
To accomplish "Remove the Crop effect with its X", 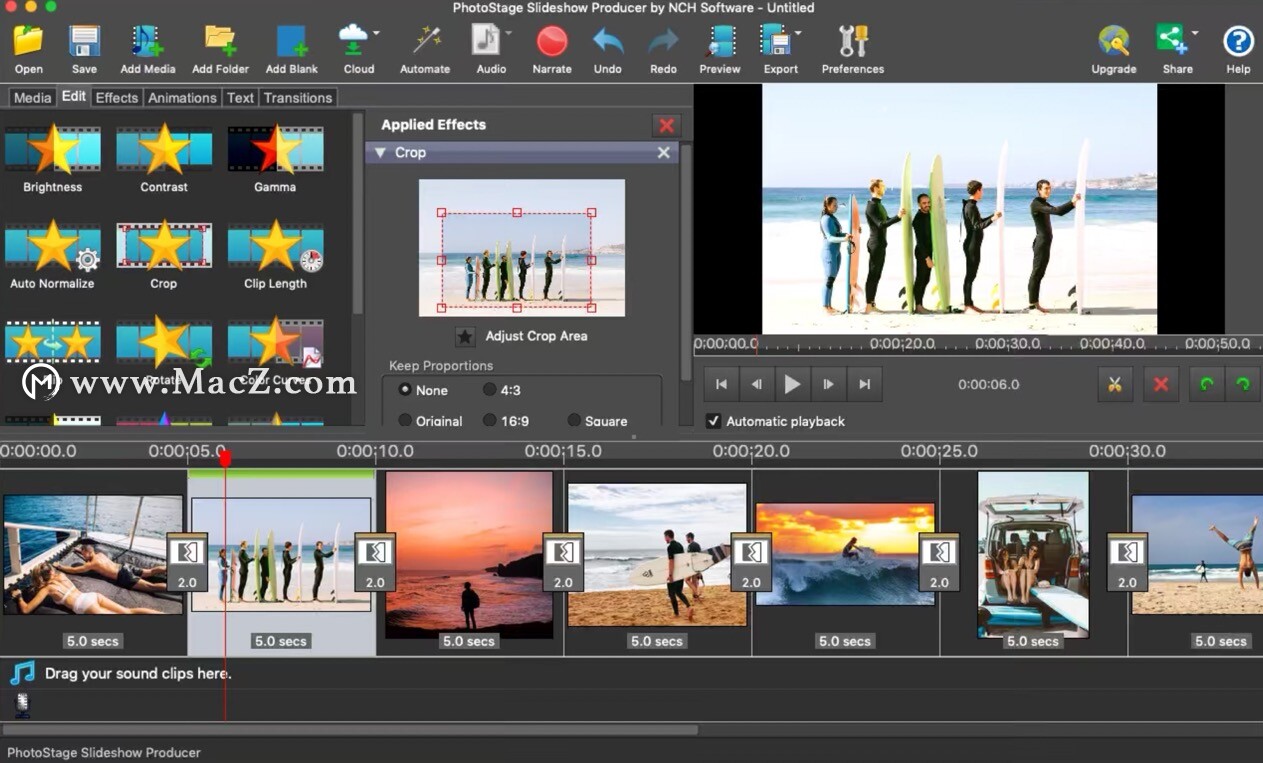I will pos(663,153).
